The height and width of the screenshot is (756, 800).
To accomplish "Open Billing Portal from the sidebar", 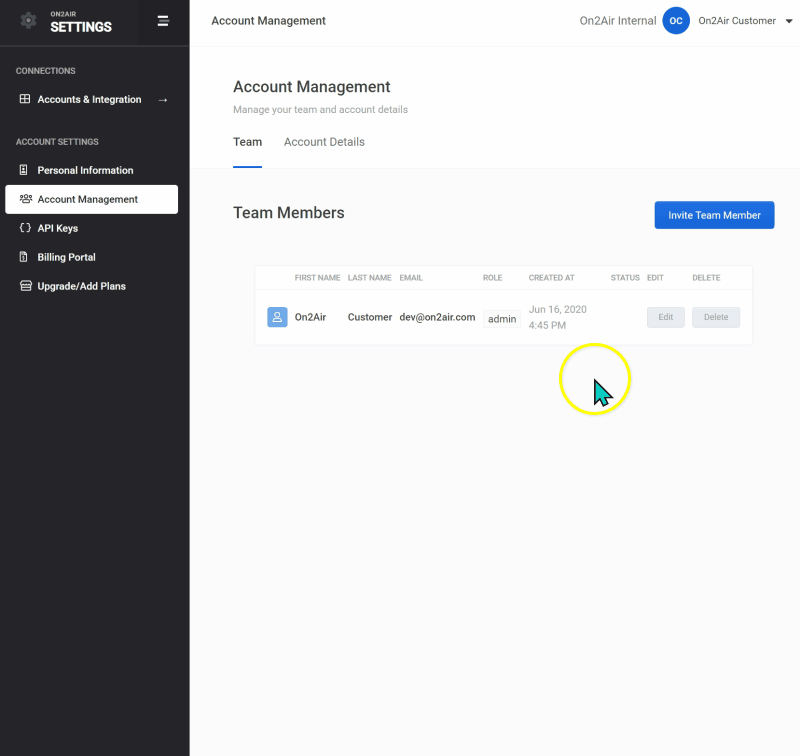I will (66, 257).
